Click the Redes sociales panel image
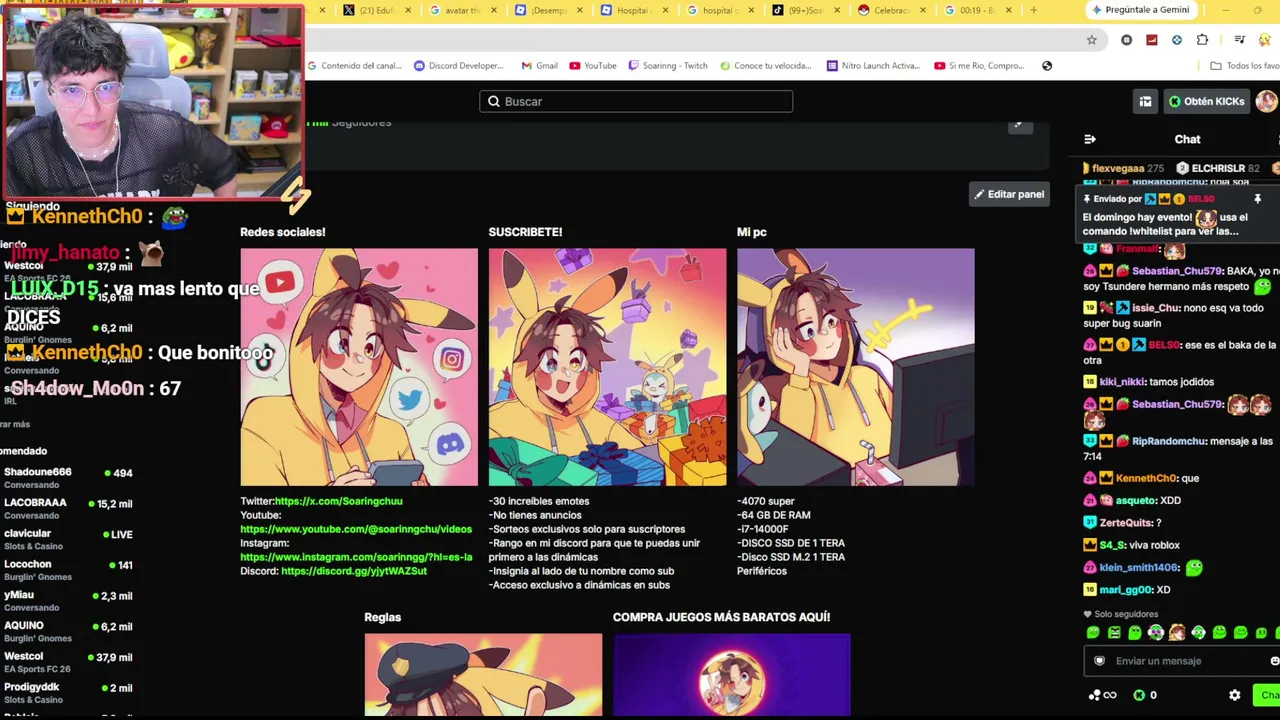This screenshot has height=720, width=1280. [359, 367]
